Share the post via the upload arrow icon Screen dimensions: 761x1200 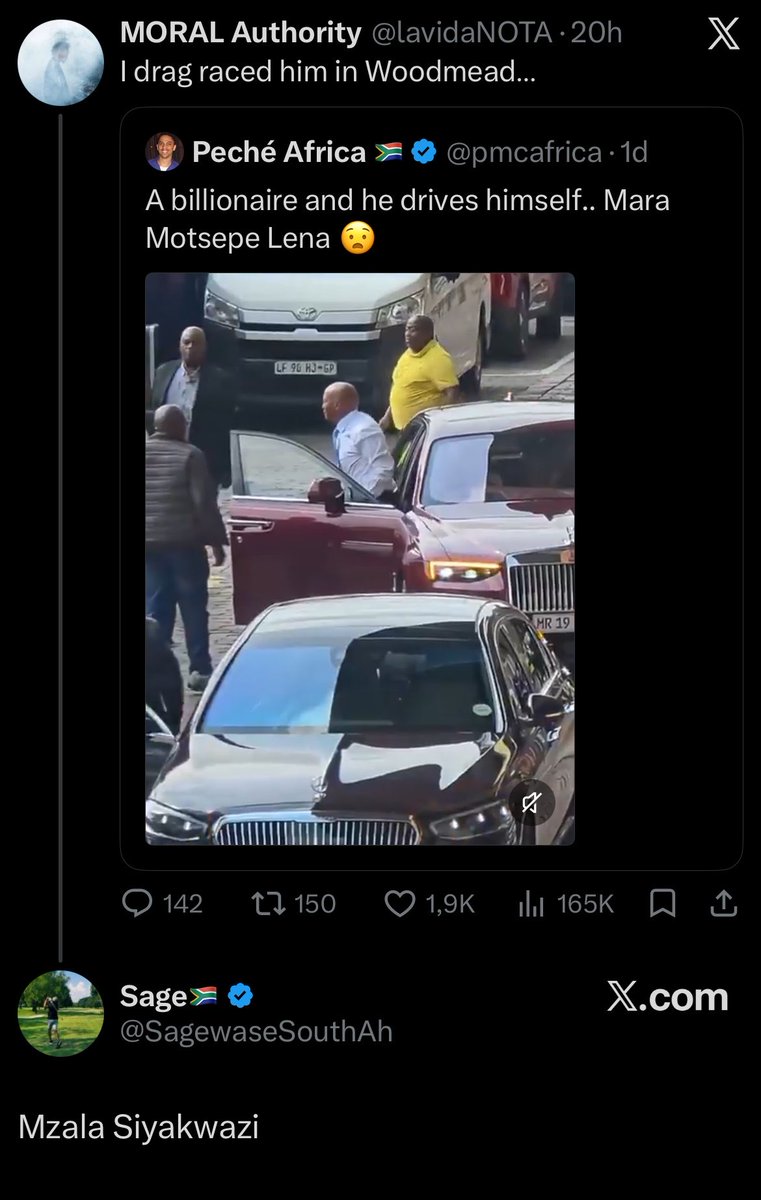point(722,904)
